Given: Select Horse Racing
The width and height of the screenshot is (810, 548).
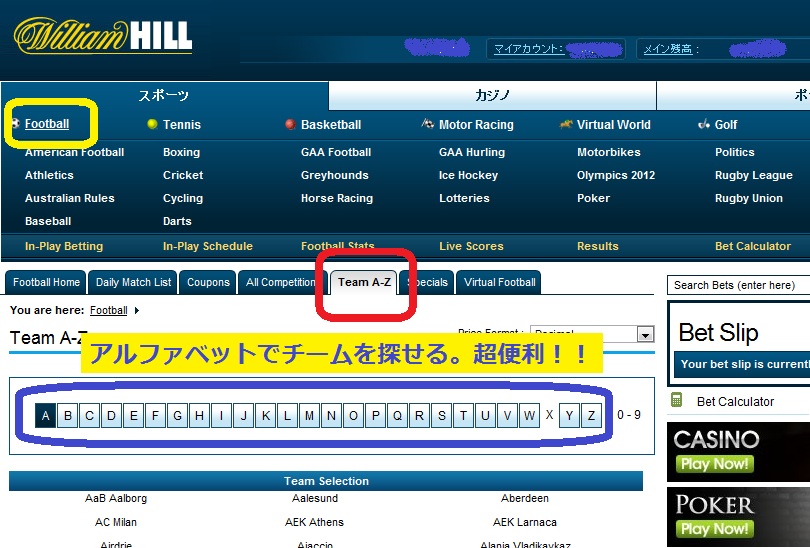Looking at the screenshot, I should coord(337,198).
